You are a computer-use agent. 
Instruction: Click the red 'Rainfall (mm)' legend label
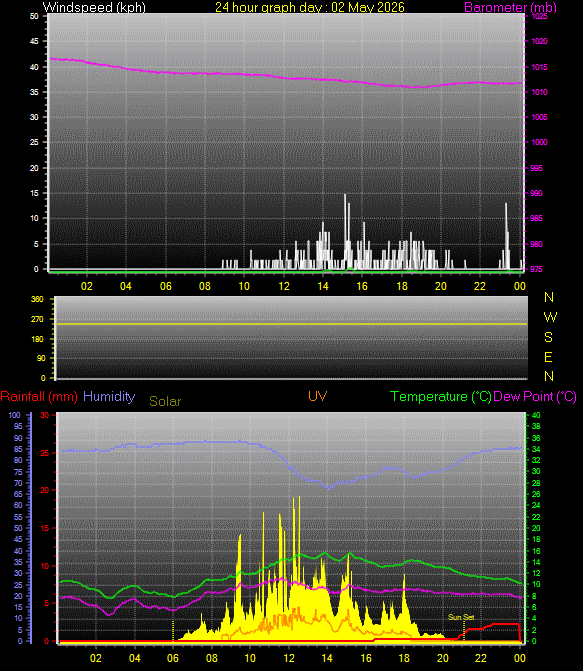coord(39,397)
